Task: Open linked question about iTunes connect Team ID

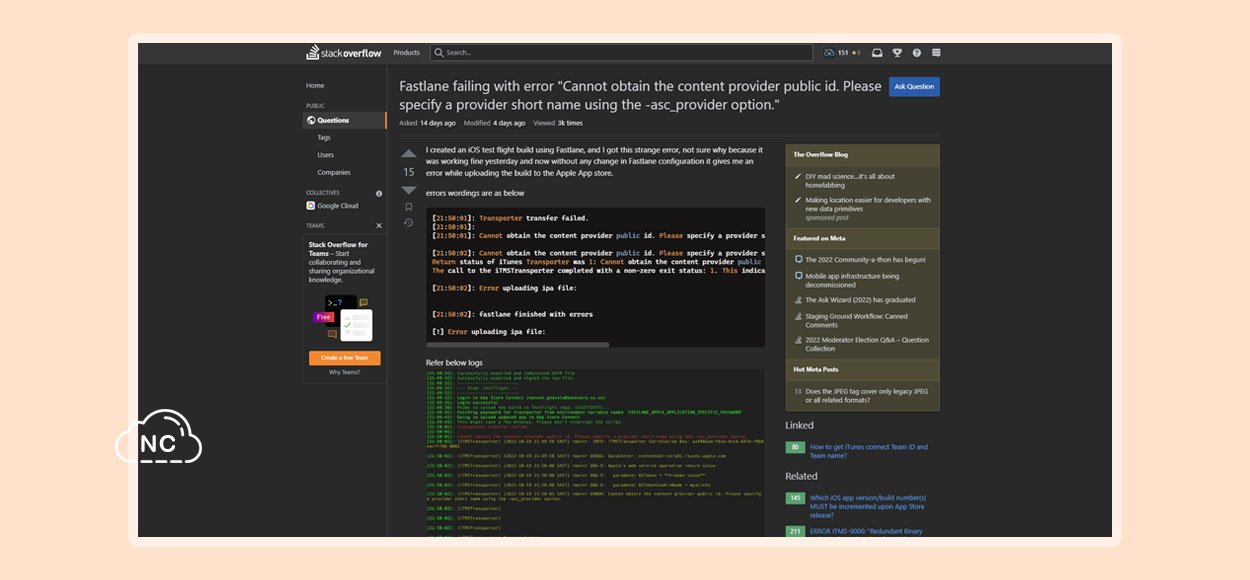Action: click(x=869, y=451)
